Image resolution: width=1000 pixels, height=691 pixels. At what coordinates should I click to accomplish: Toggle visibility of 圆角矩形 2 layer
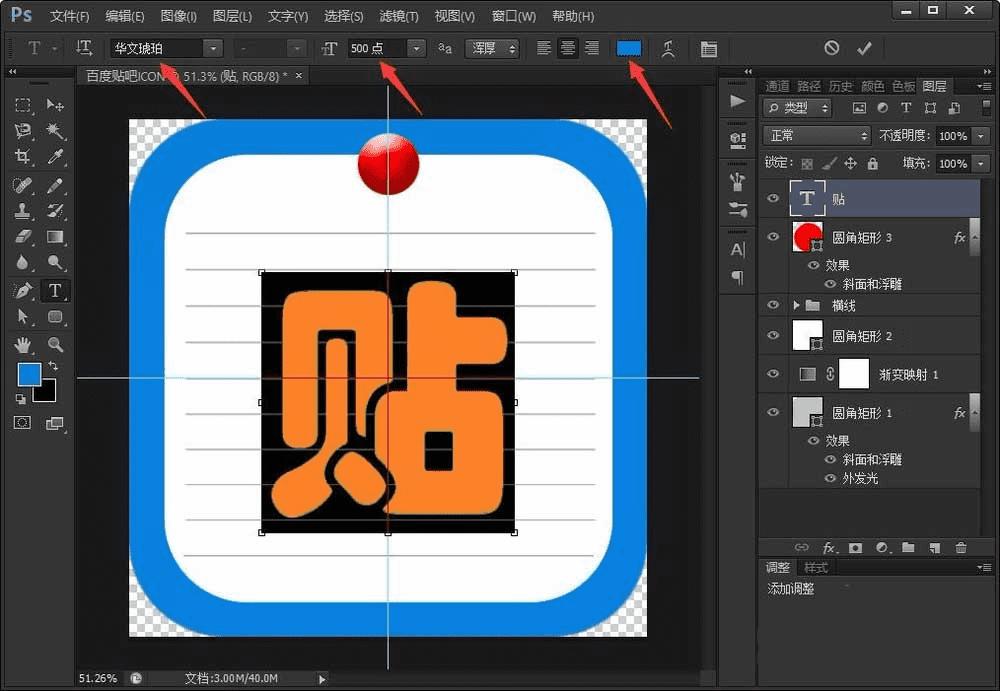click(x=772, y=336)
